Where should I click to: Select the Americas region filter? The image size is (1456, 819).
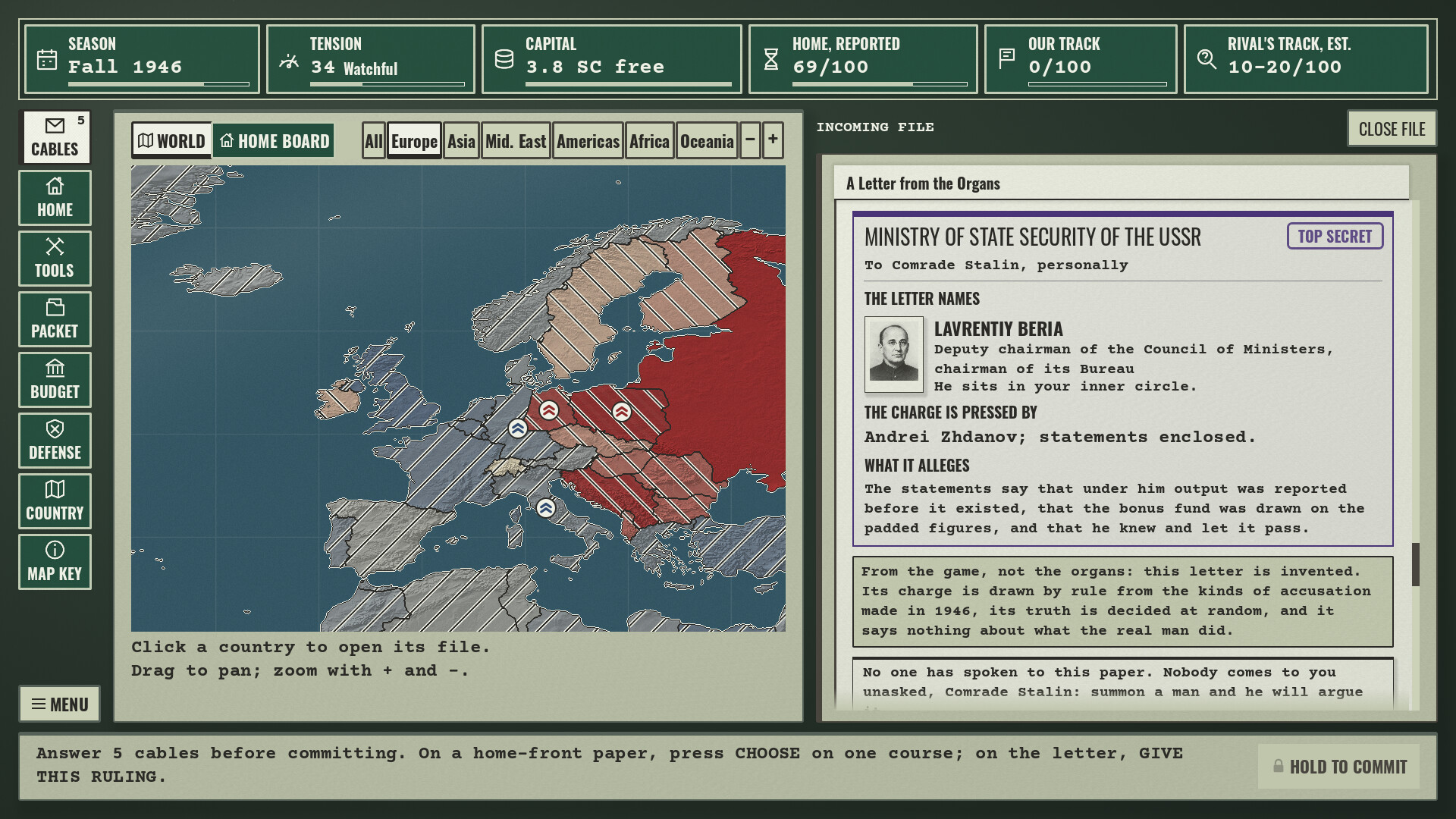tap(588, 141)
